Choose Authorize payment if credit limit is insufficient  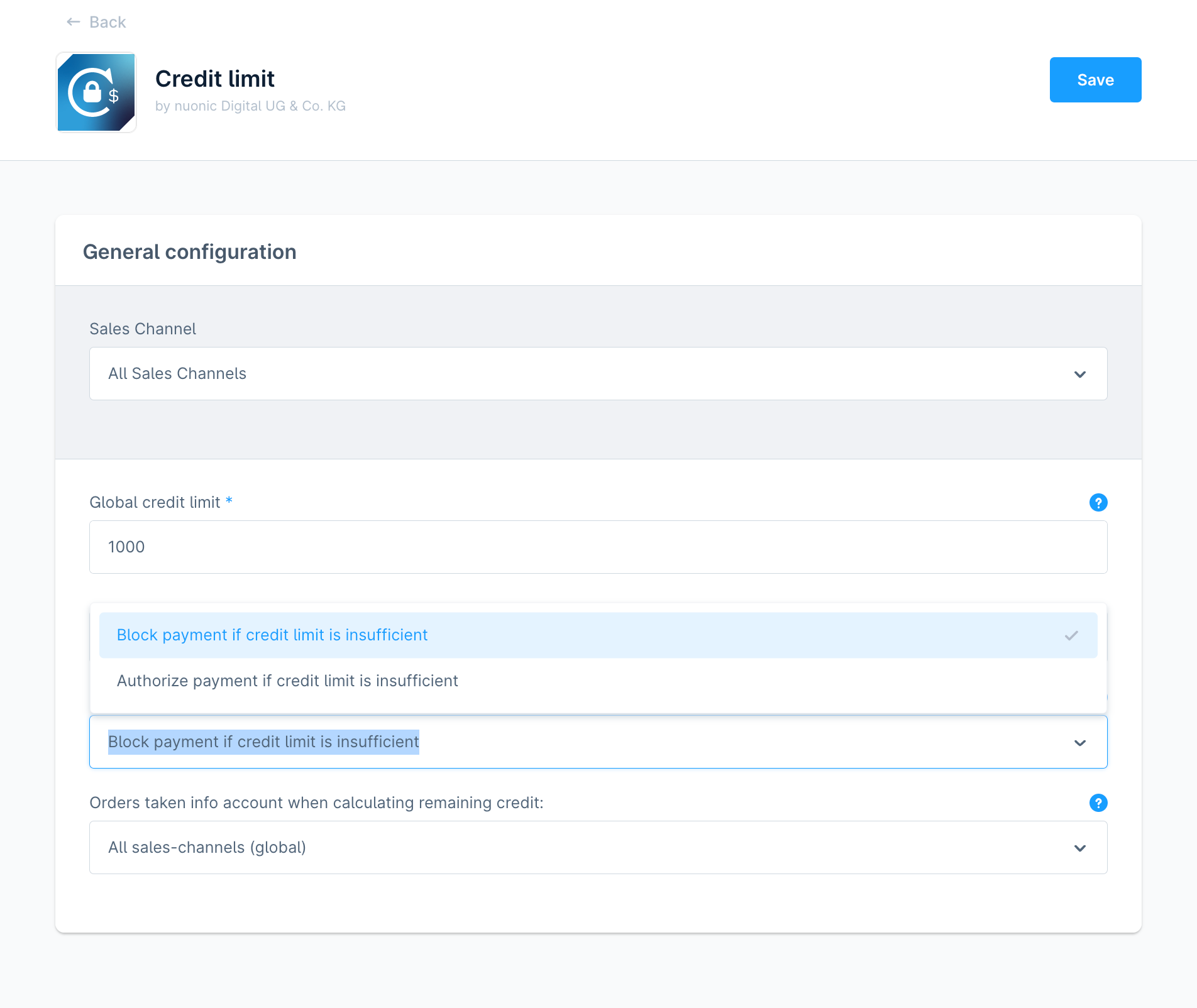click(598, 681)
